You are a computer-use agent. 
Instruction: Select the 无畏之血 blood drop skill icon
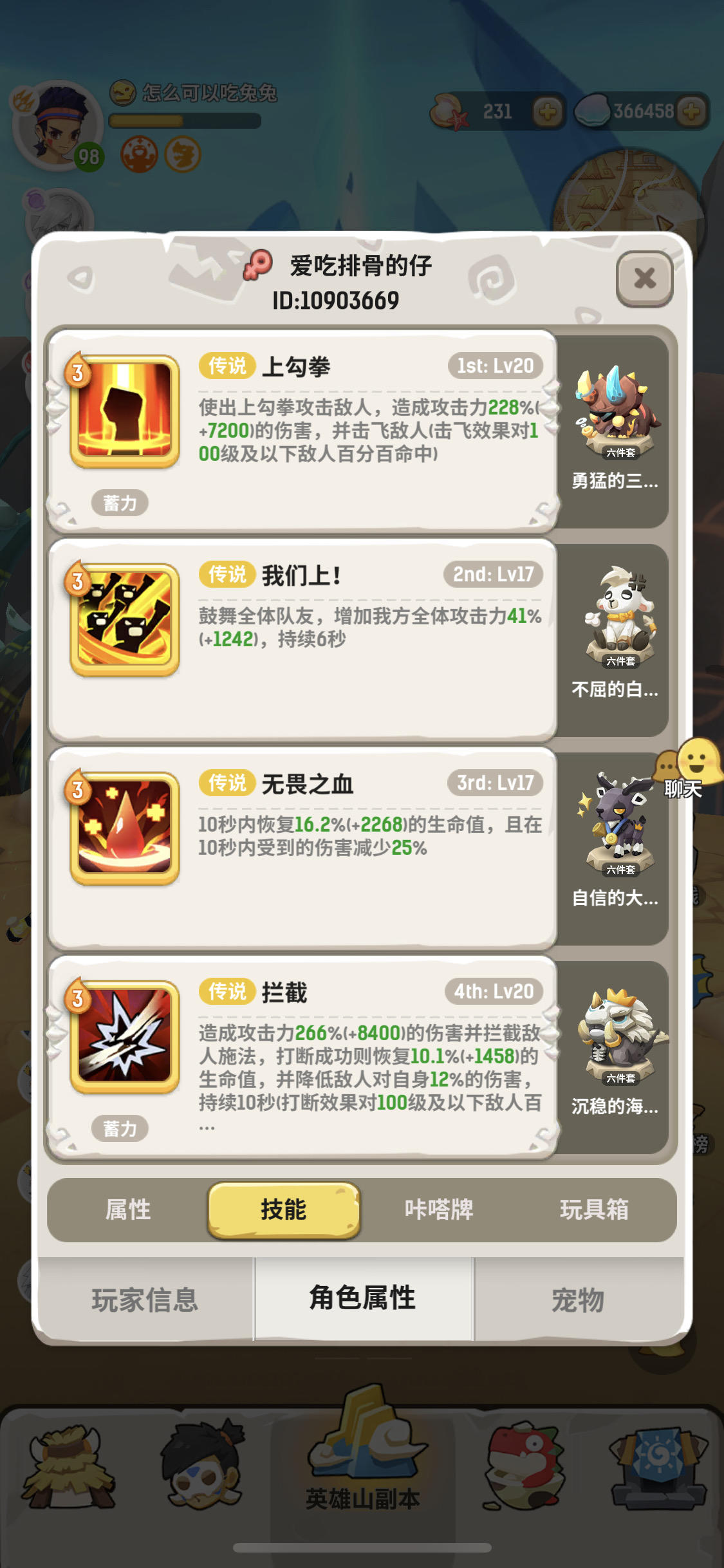[124, 828]
